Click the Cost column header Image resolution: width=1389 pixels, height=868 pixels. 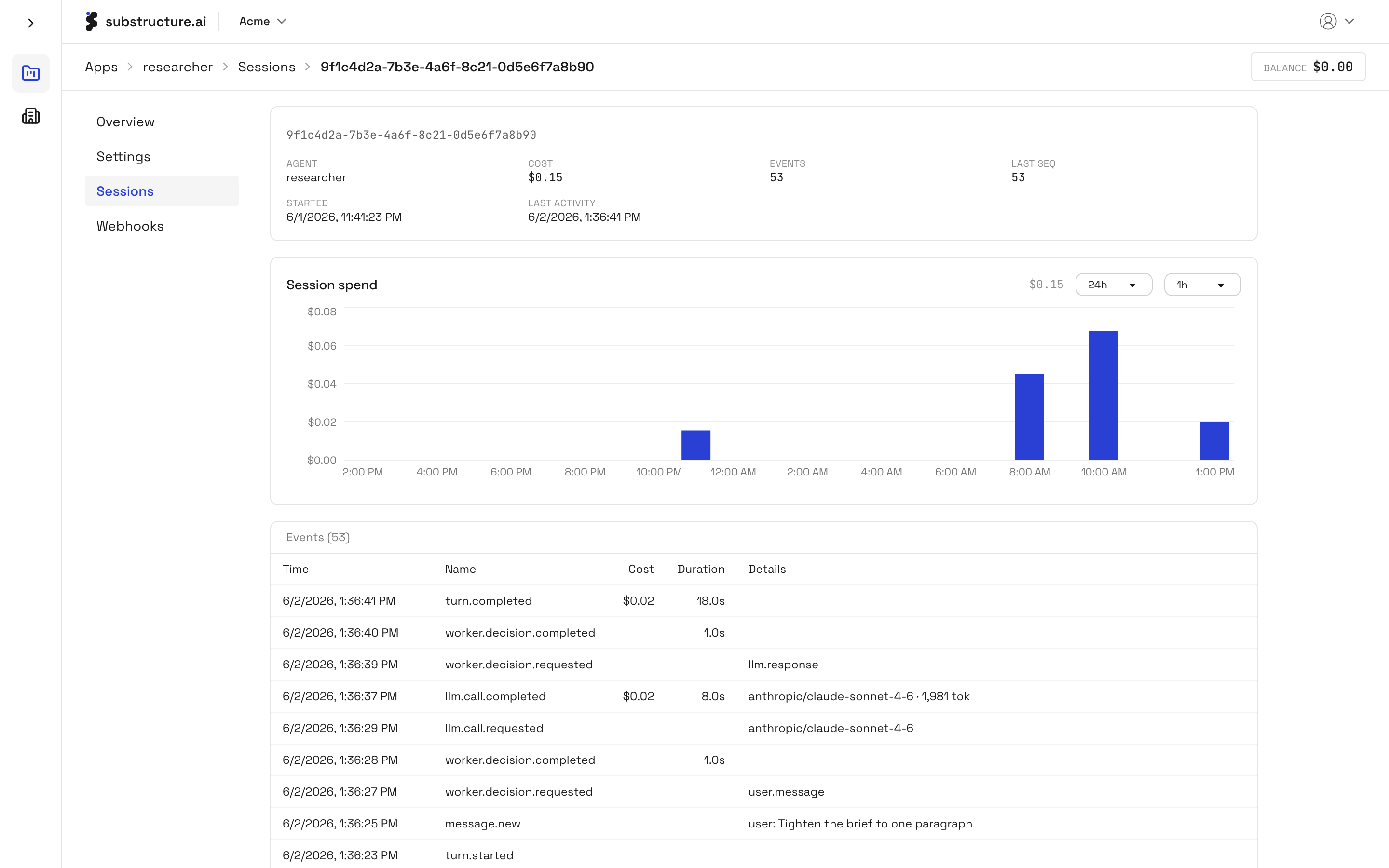pos(640,569)
